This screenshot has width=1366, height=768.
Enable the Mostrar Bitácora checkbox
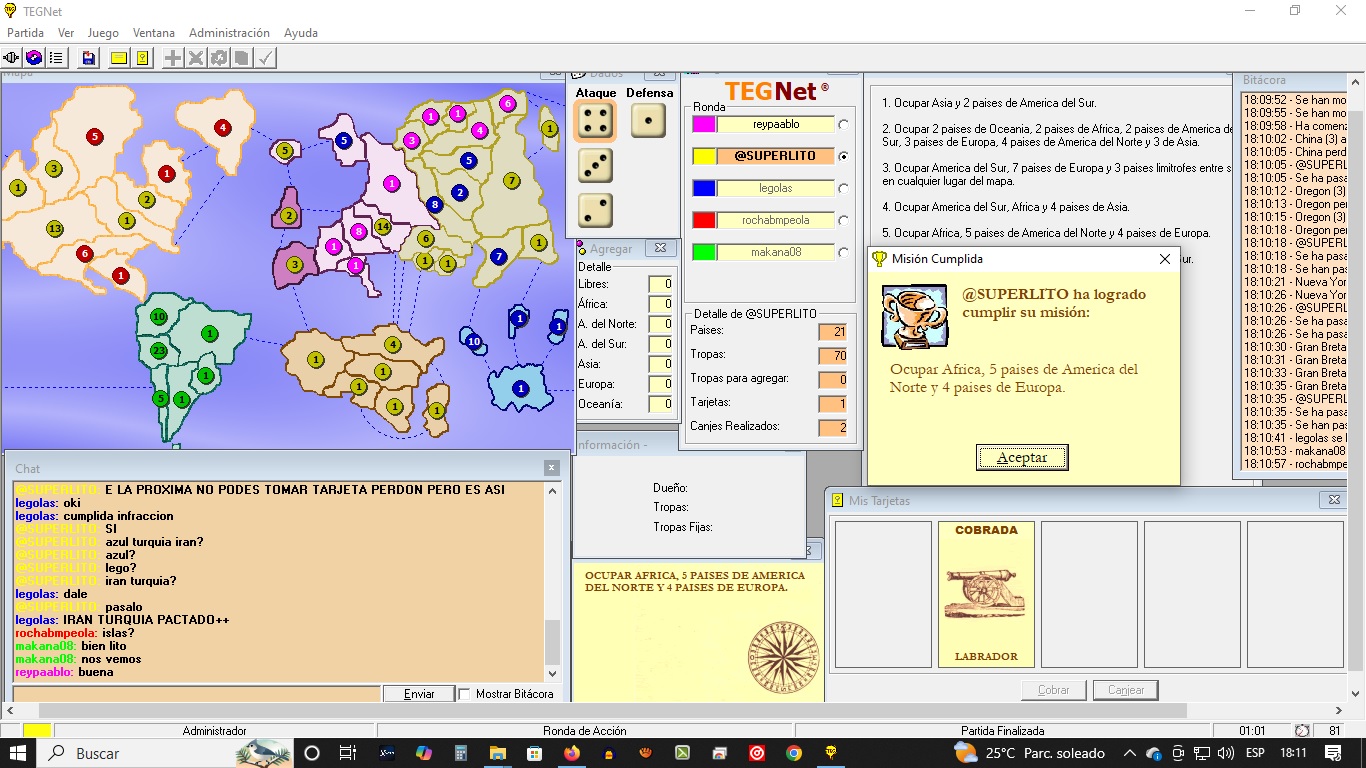click(x=464, y=694)
